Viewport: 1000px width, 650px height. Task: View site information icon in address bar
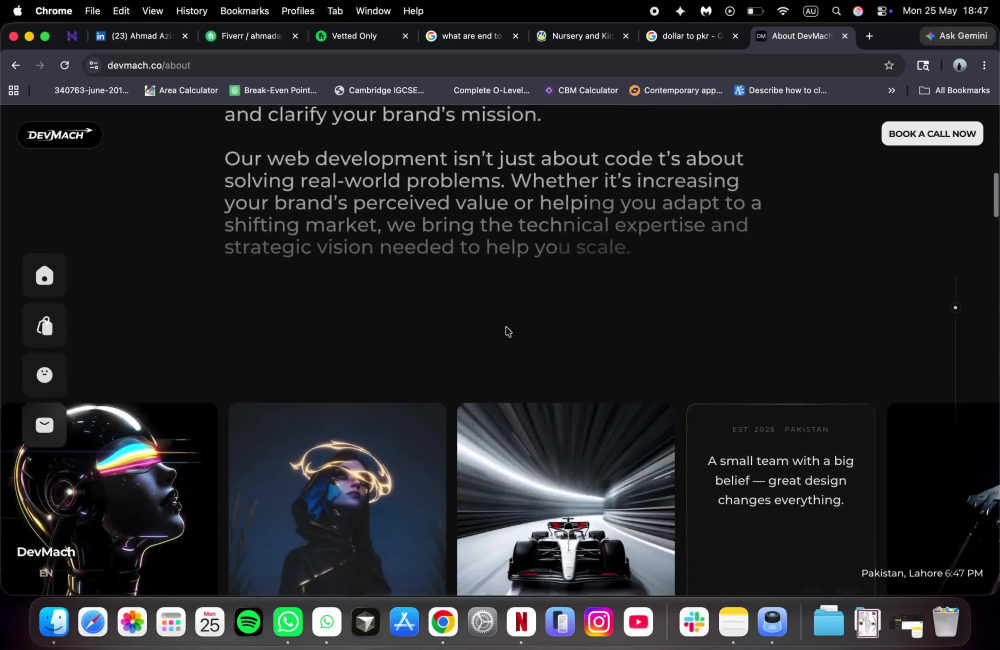click(94, 65)
